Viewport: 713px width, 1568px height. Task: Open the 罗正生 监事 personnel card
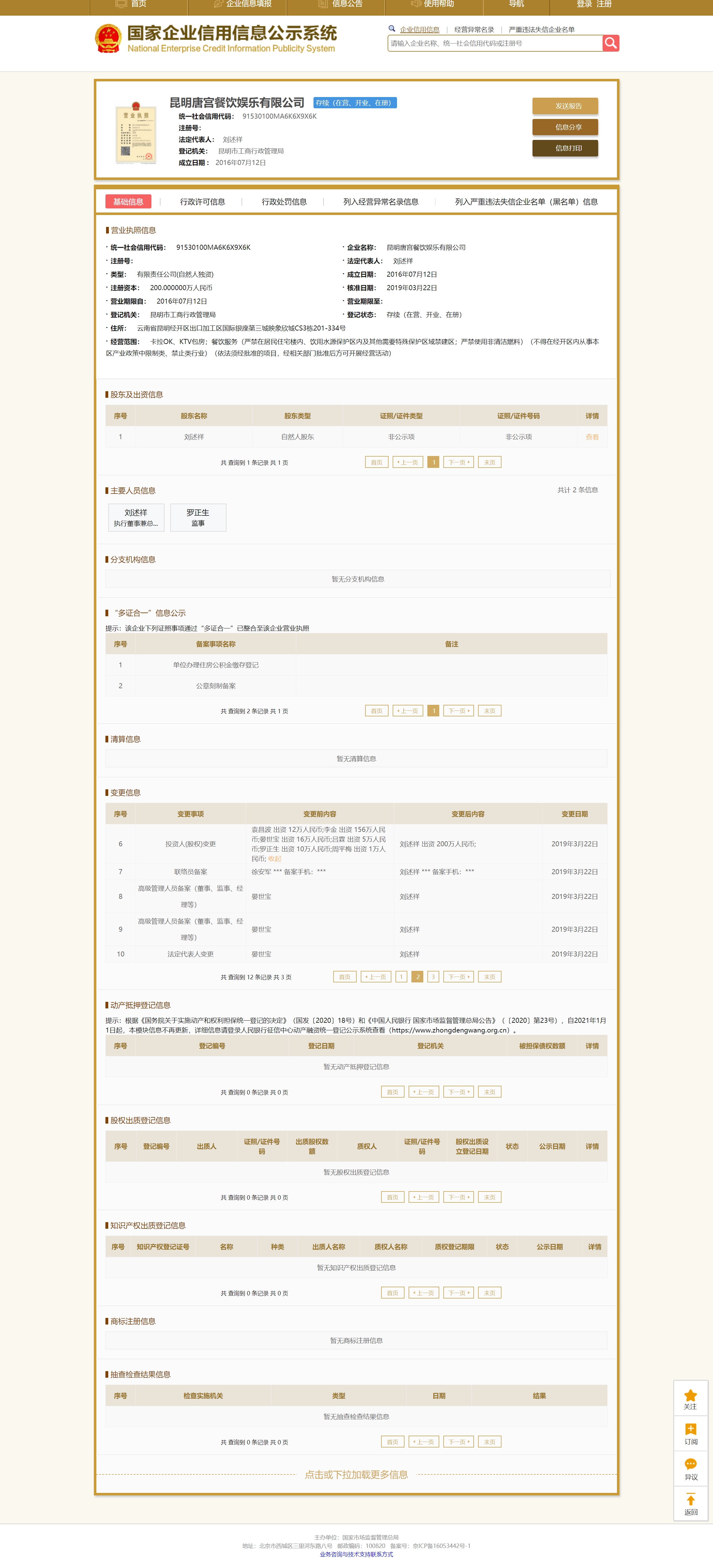pos(198,517)
